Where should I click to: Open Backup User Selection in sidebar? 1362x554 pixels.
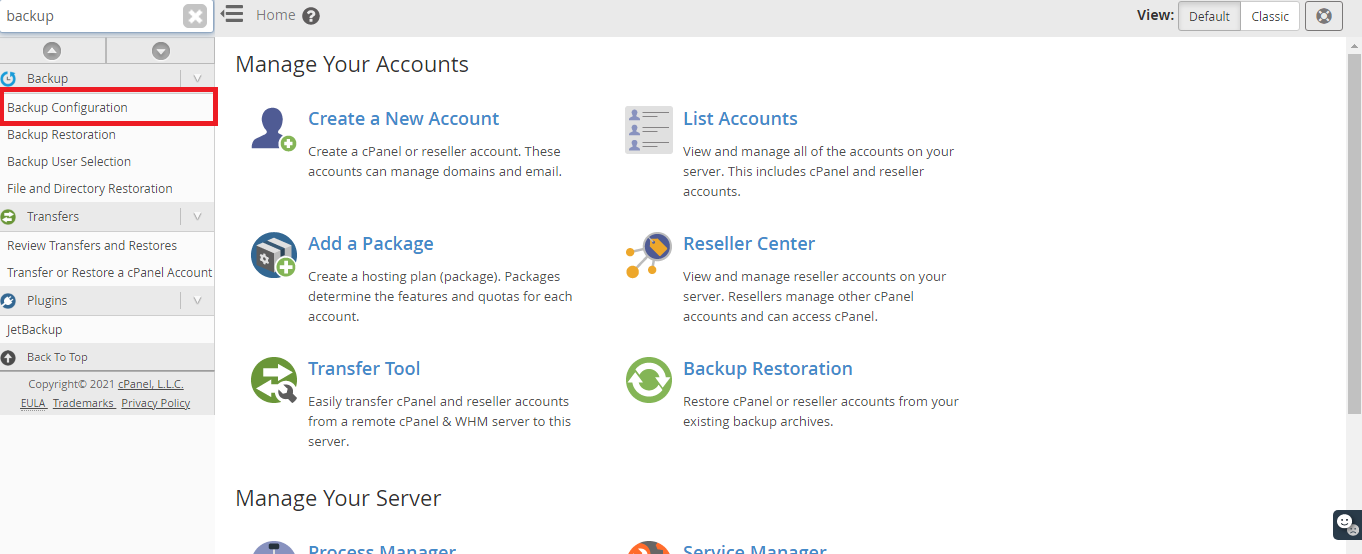69,162
